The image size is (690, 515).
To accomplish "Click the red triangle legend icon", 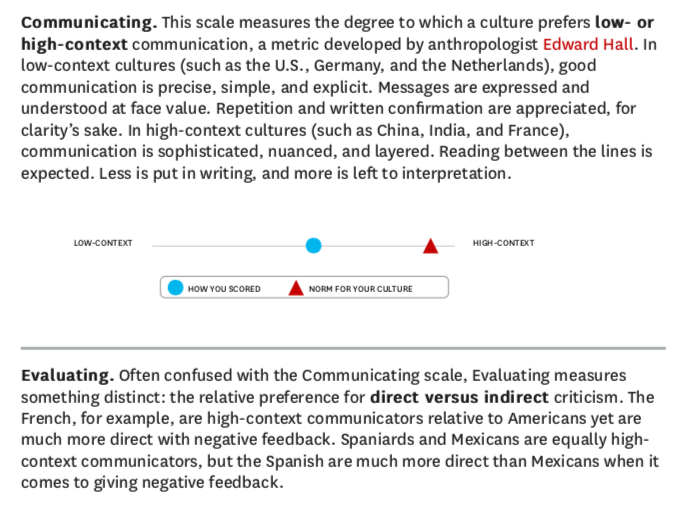I will pos(296,288).
